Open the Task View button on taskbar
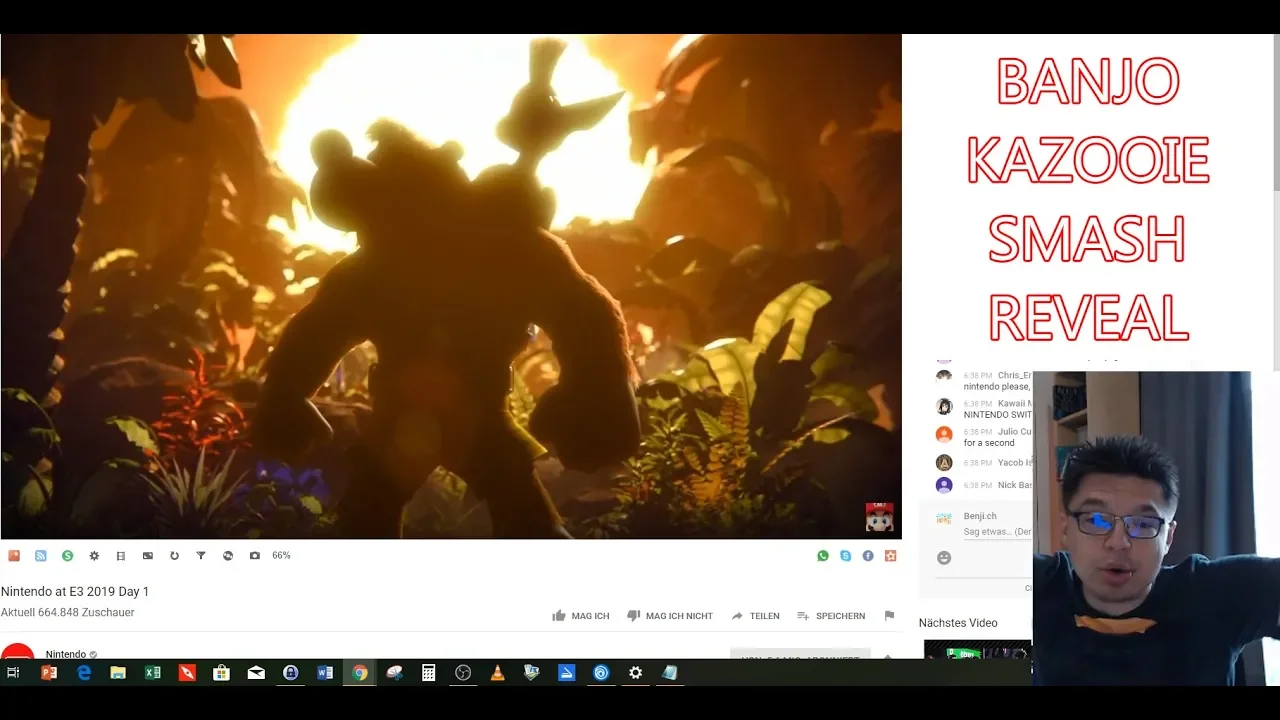 pyautogui.click(x=13, y=673)
